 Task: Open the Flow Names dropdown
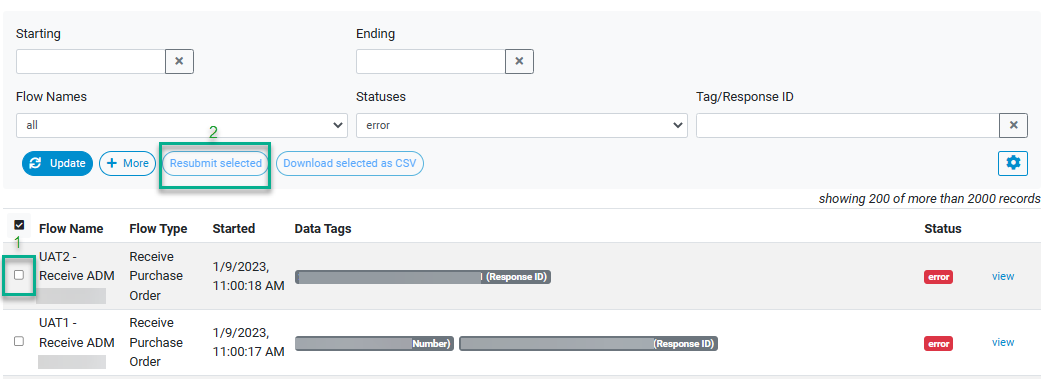point(182,125)
